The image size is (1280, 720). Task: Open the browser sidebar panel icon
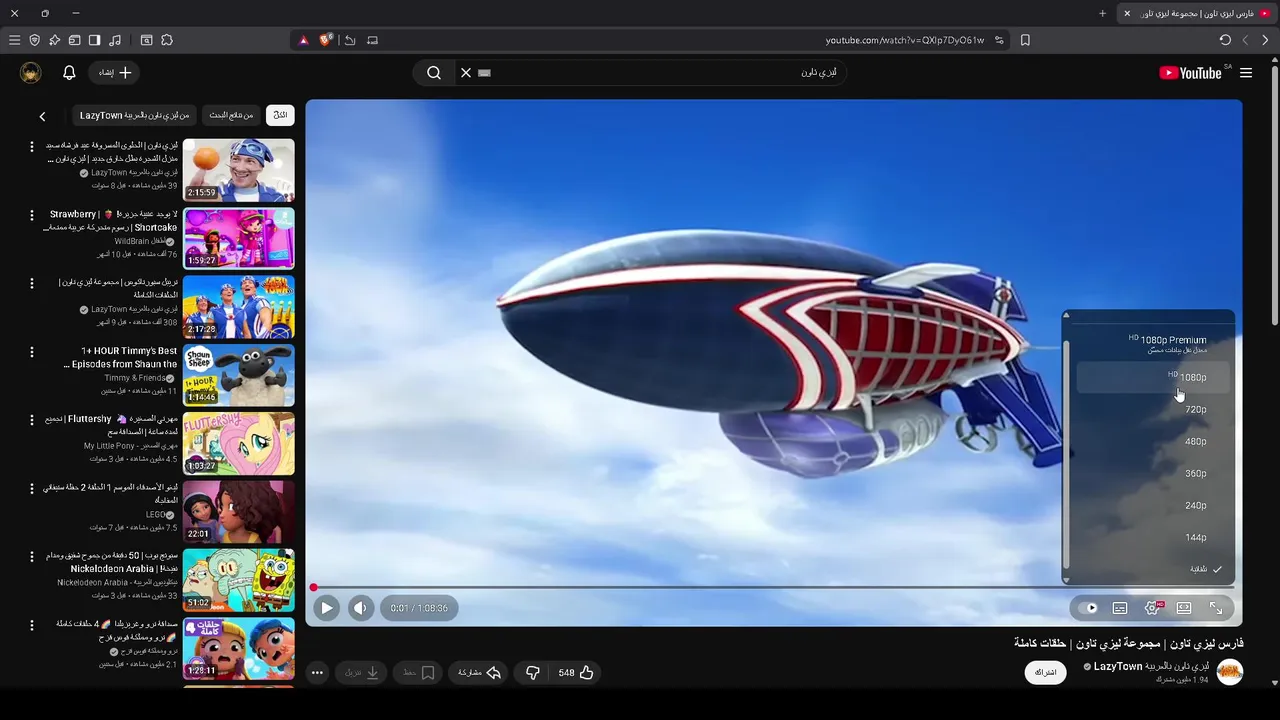[x=94, y=40]
